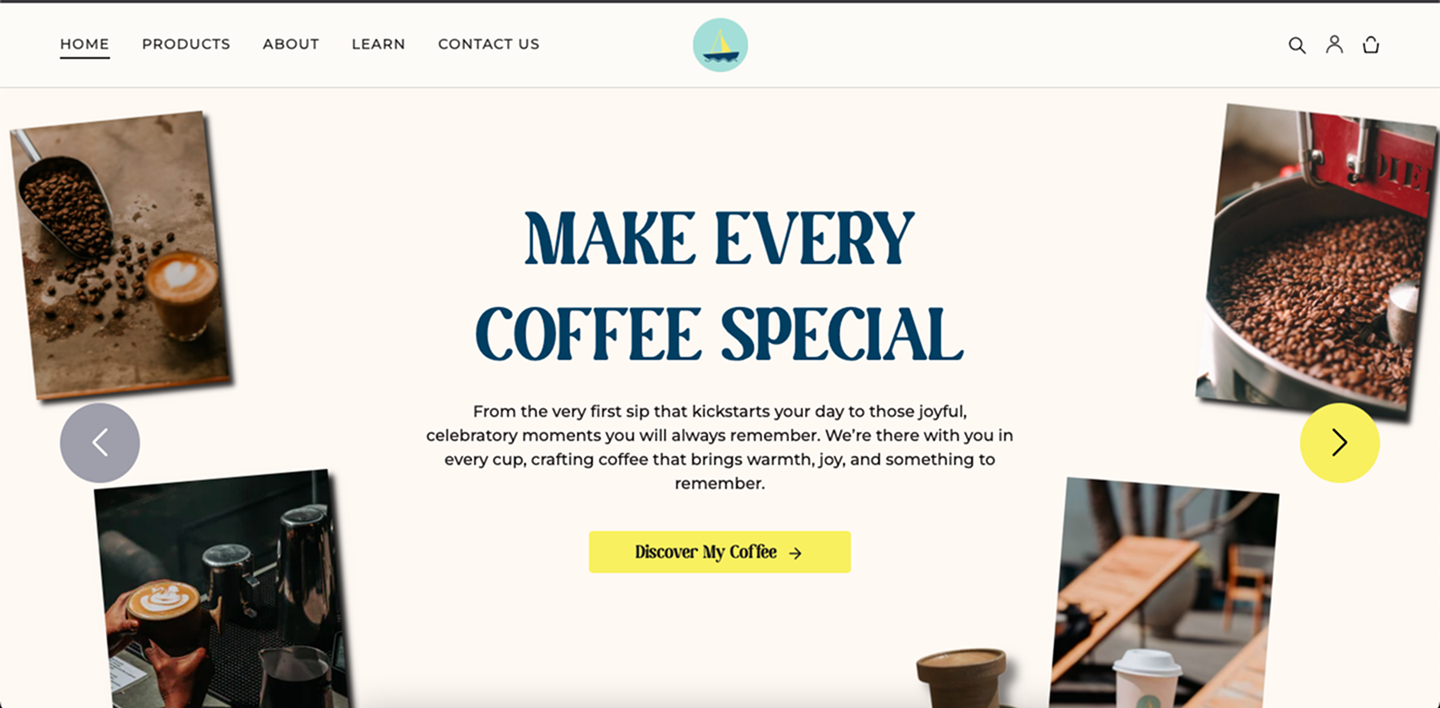The width and height of the screenshot is (1440, 708).
Task: Open the PRODUCTS menu item
Action: point(186,44)
